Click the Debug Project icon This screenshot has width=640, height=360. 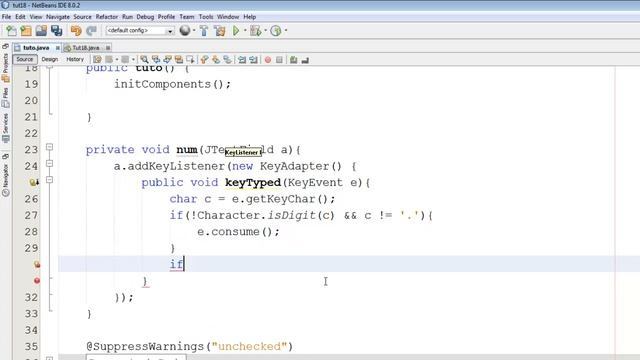pos(256,31)
